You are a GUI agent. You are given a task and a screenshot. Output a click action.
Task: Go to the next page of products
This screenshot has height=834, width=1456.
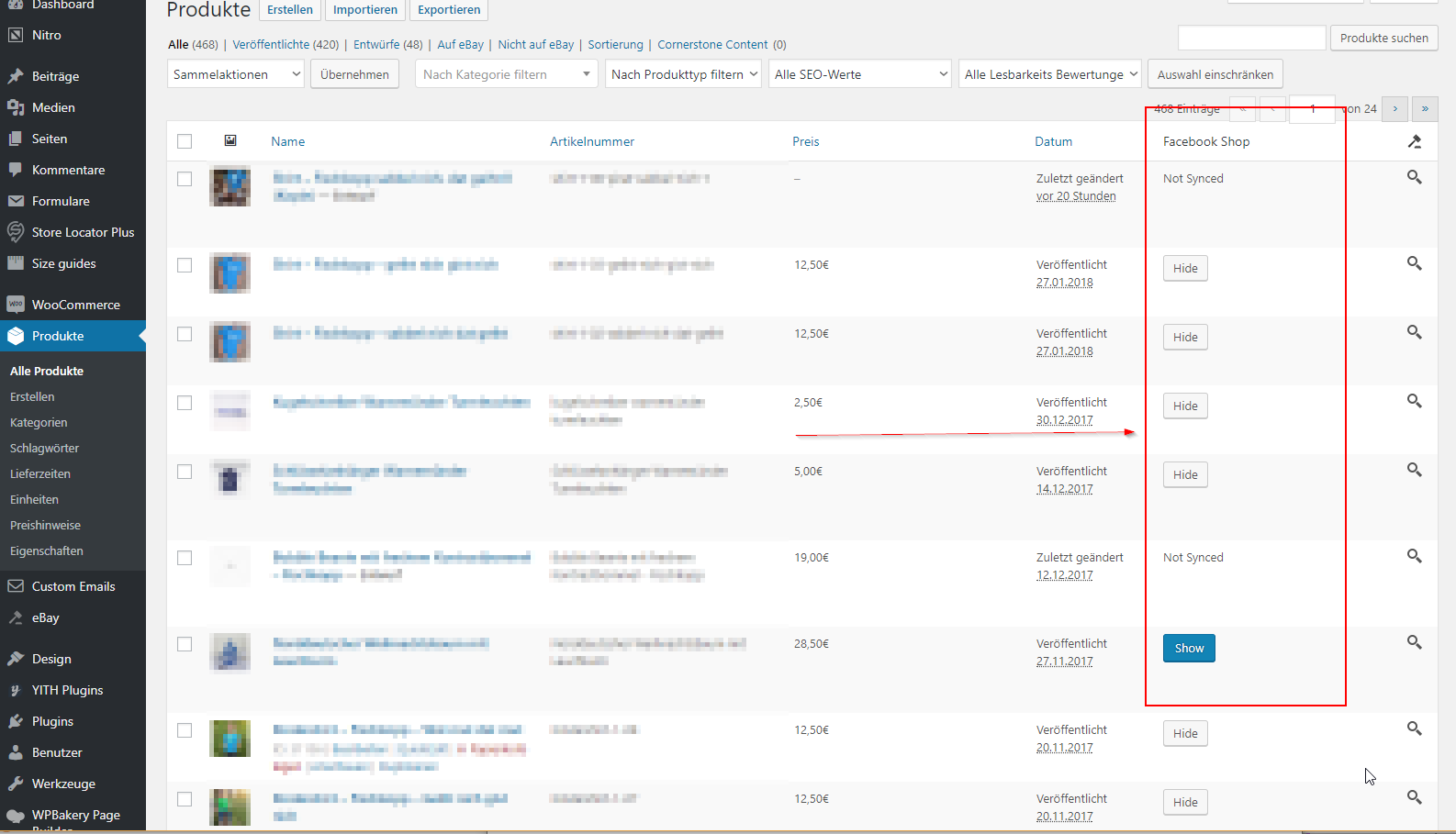click(1395, 109)
